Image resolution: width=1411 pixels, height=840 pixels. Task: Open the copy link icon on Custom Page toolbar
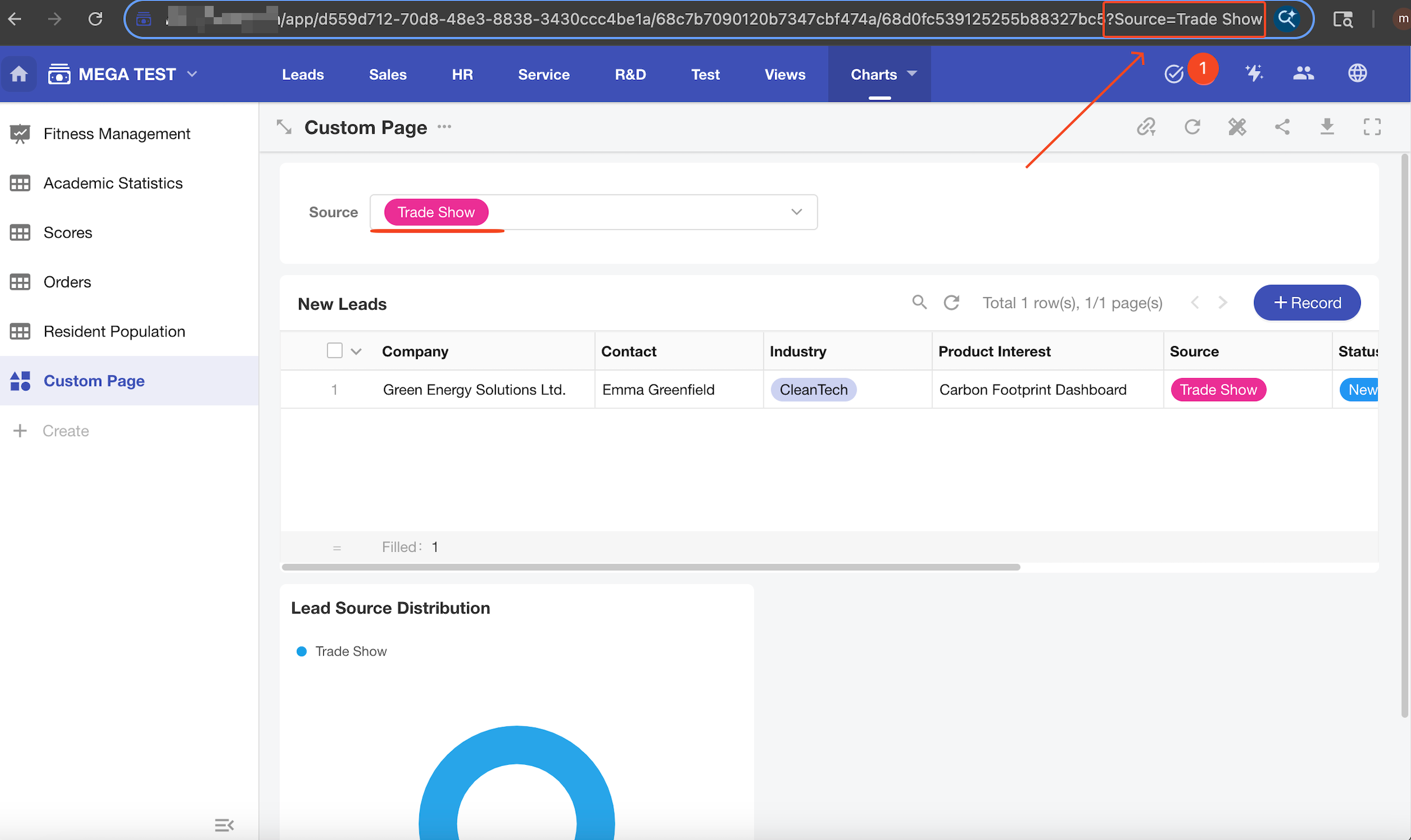pos(1146,127)
